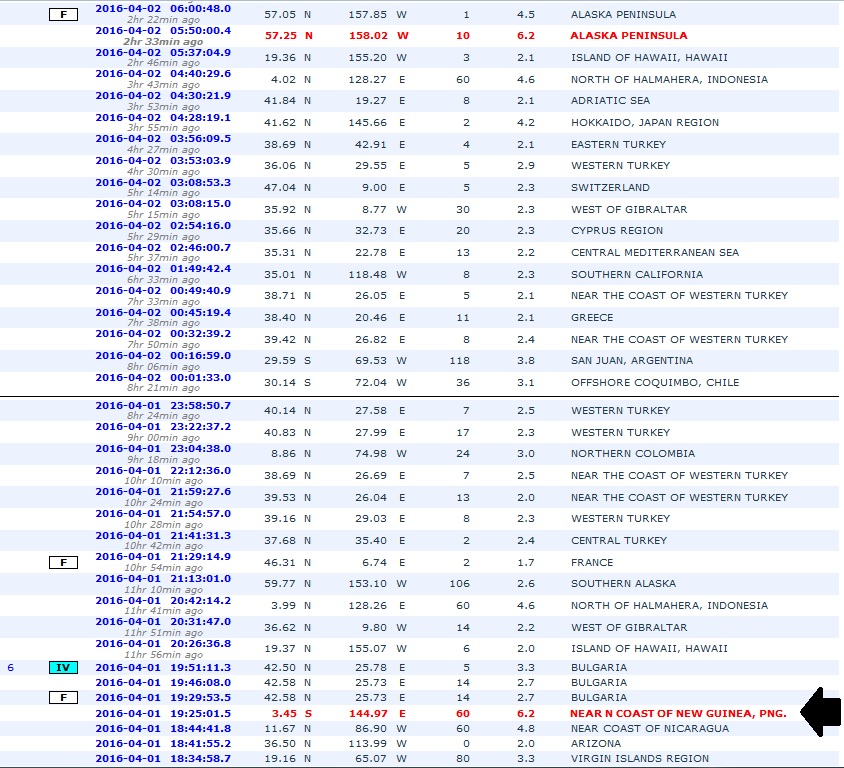This screenshot has height=768, width=844.
Task: Click the F badge on the Bulgaria 19:29:53.5 row
Action: 64,697
